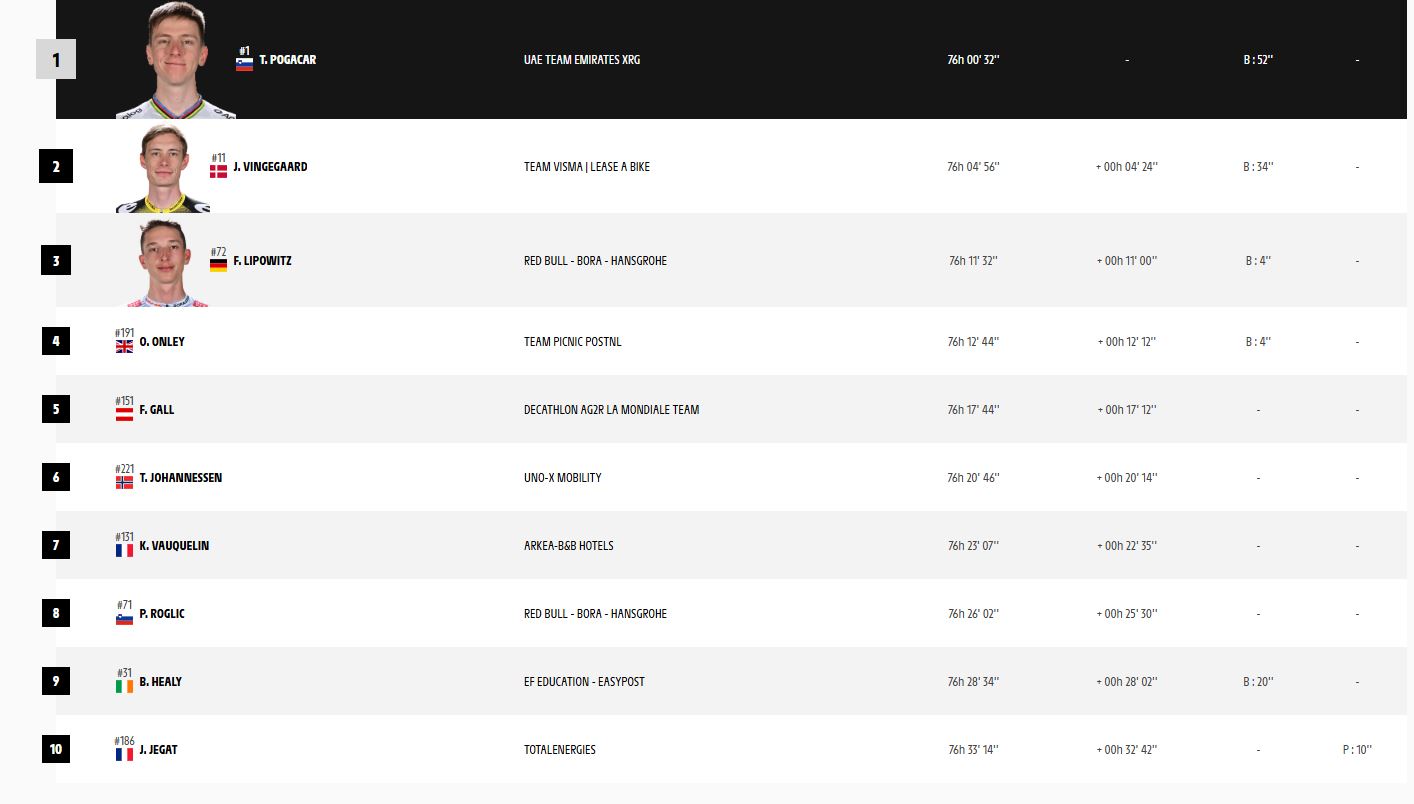The image size is (1414, 804).
Task: Select rider name T. Johannessen
Action: [181, 478]
